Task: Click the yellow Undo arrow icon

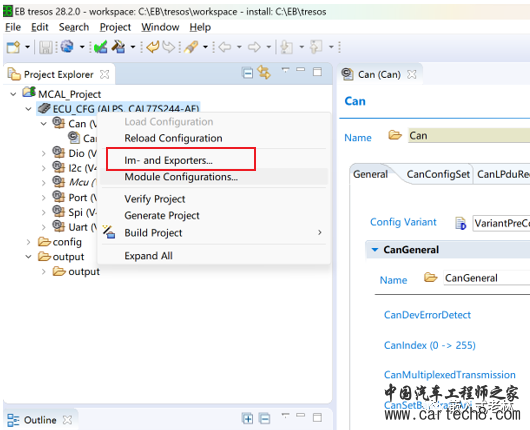Action: 153,47
